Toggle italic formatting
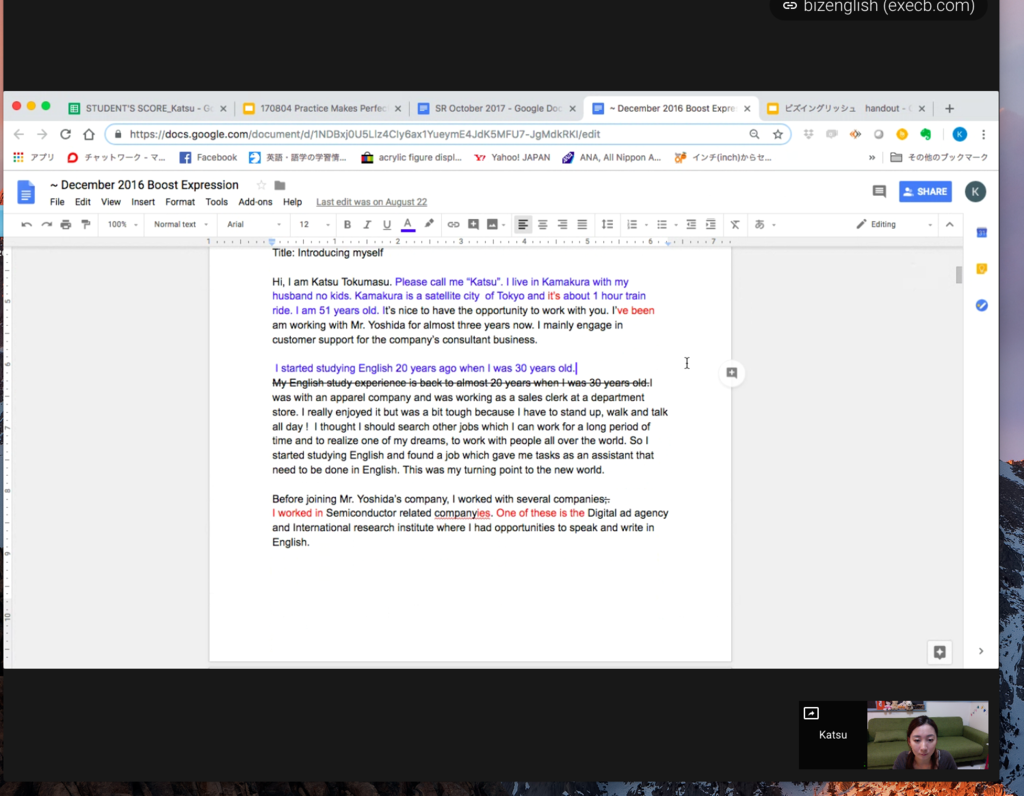 [x=367, y=225]
